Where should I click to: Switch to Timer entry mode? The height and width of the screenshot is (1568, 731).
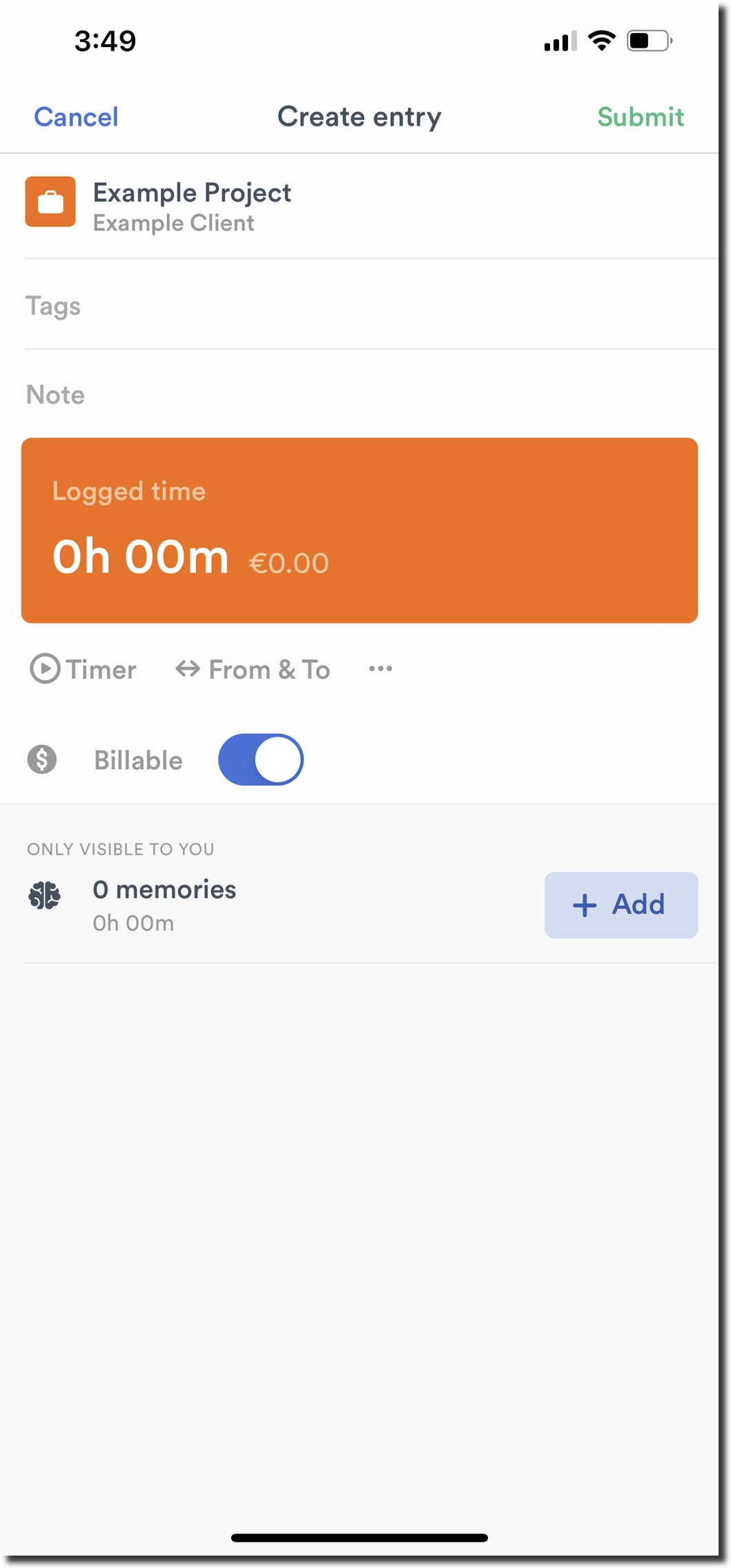point(101,670)
